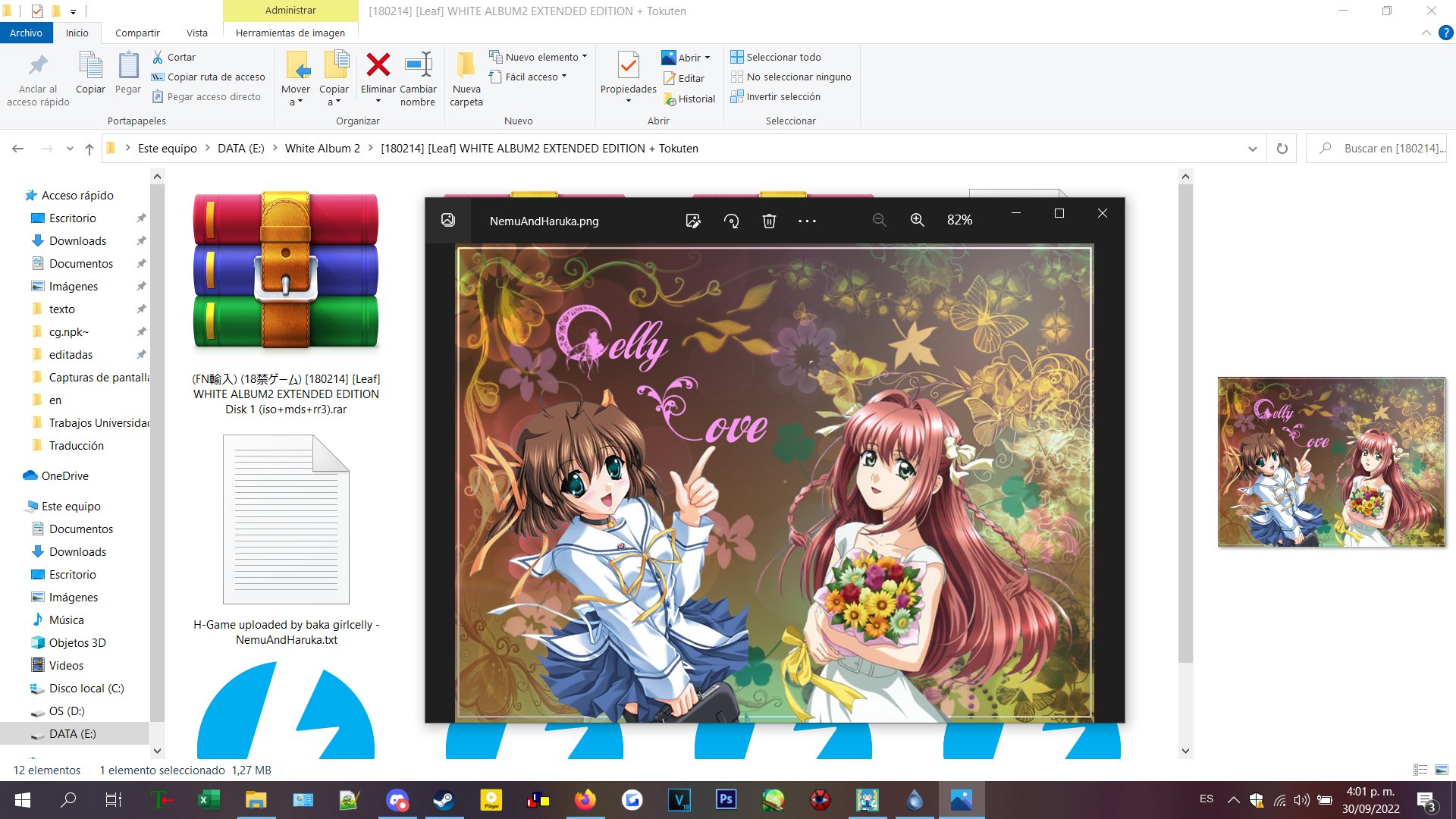Click the Nueva carpeta icon
The height and width of the screenshot is (819, 1456).
point(466,65)
